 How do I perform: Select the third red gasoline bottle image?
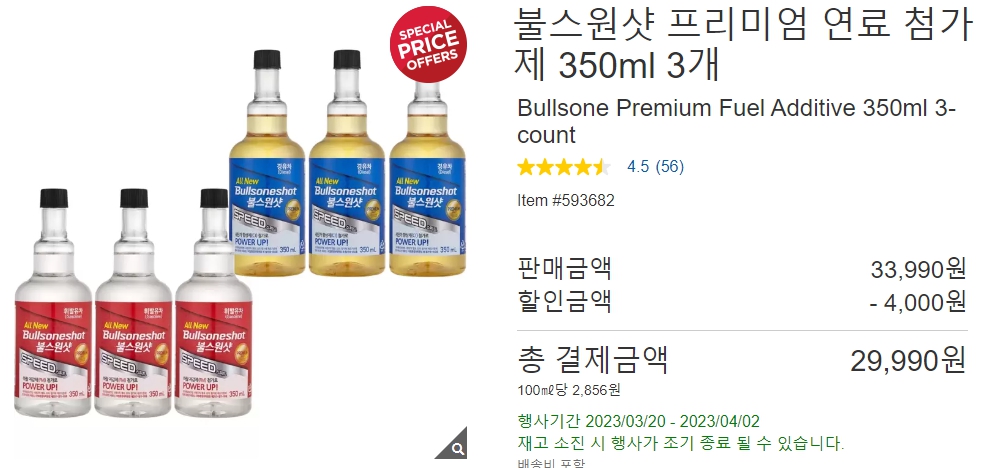[x=214, y=303]
